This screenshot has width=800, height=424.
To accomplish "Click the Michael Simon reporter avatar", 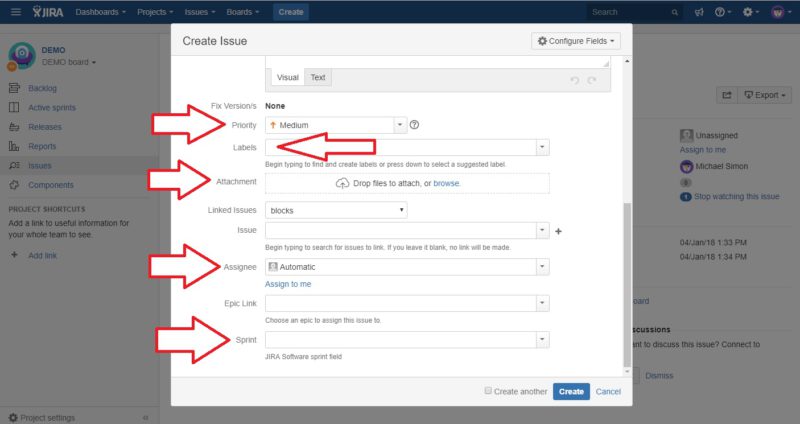I will 686,166.
